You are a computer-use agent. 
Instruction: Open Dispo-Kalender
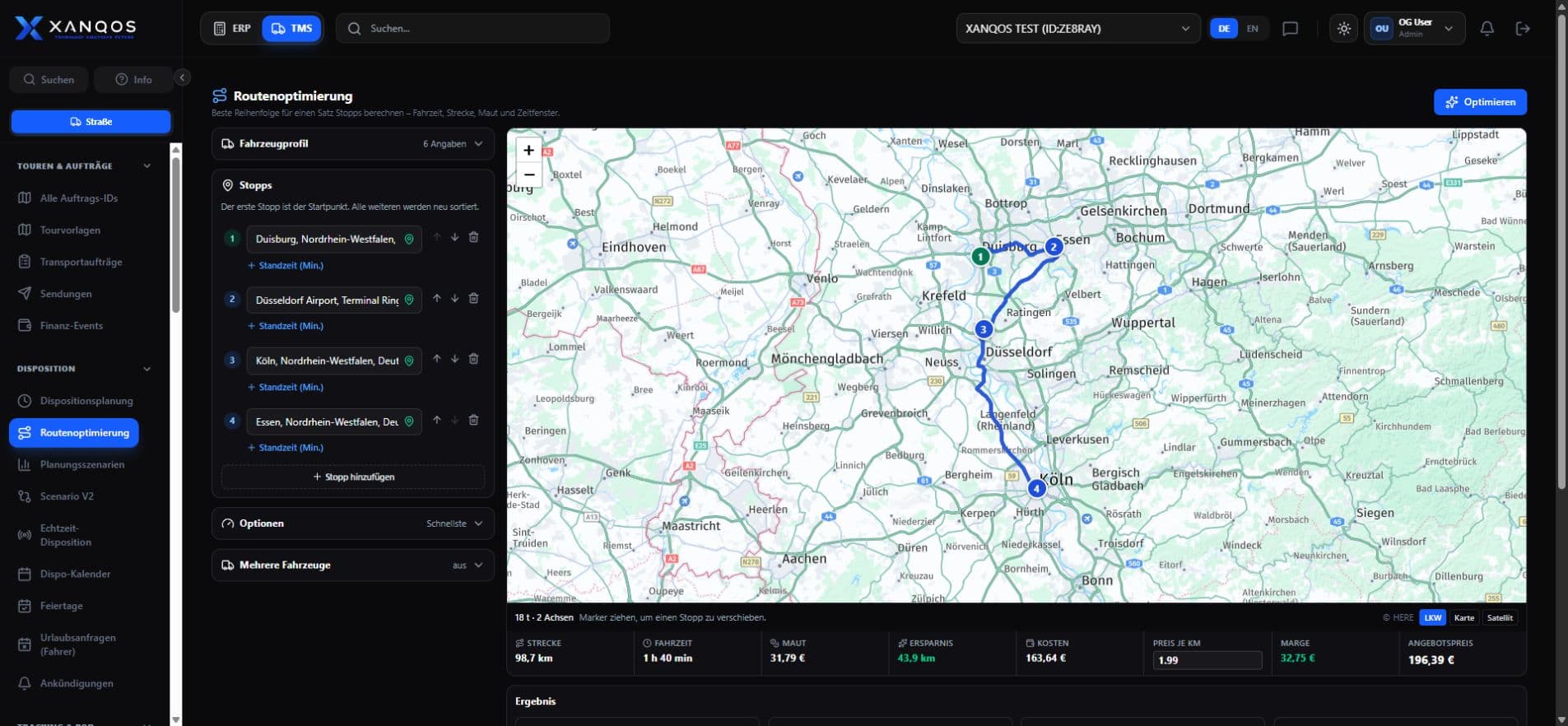click(75, 574)
